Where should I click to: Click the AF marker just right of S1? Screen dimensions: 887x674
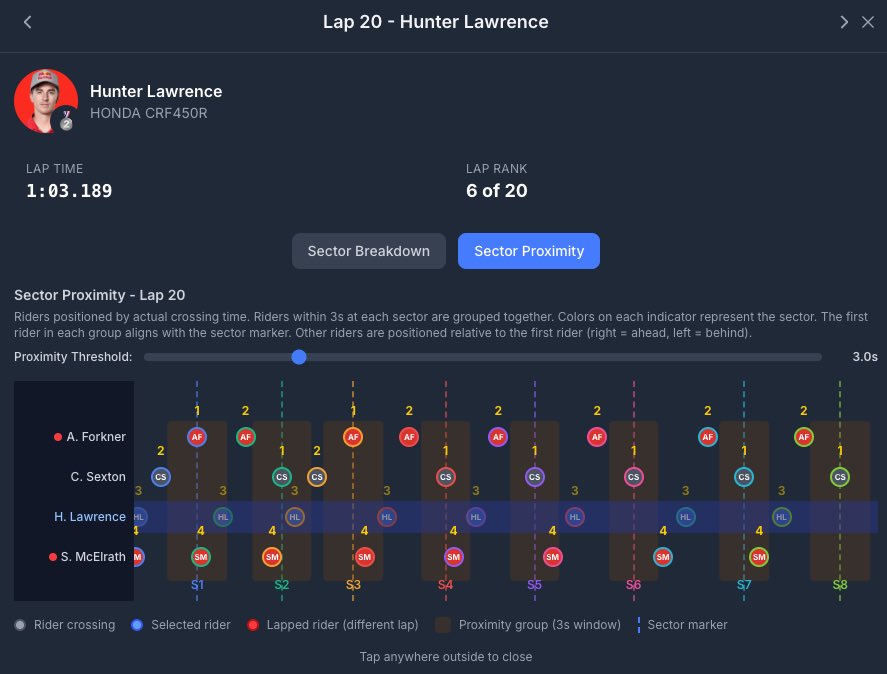(246, 437)
